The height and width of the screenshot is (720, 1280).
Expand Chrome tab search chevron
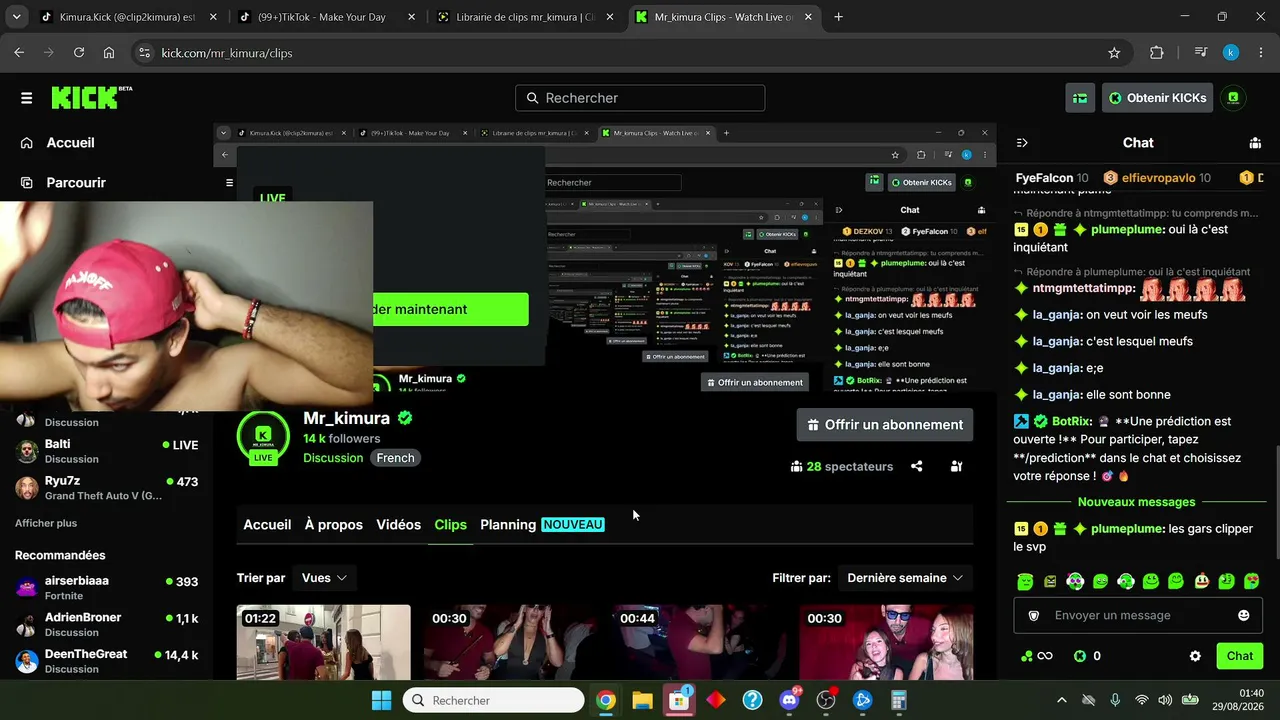coord(17,17)
